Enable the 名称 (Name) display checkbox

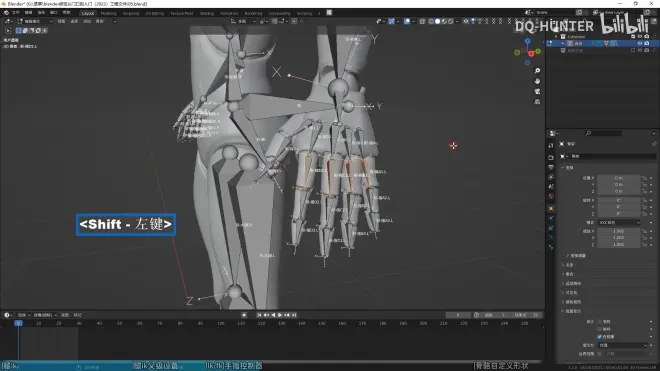599,322
